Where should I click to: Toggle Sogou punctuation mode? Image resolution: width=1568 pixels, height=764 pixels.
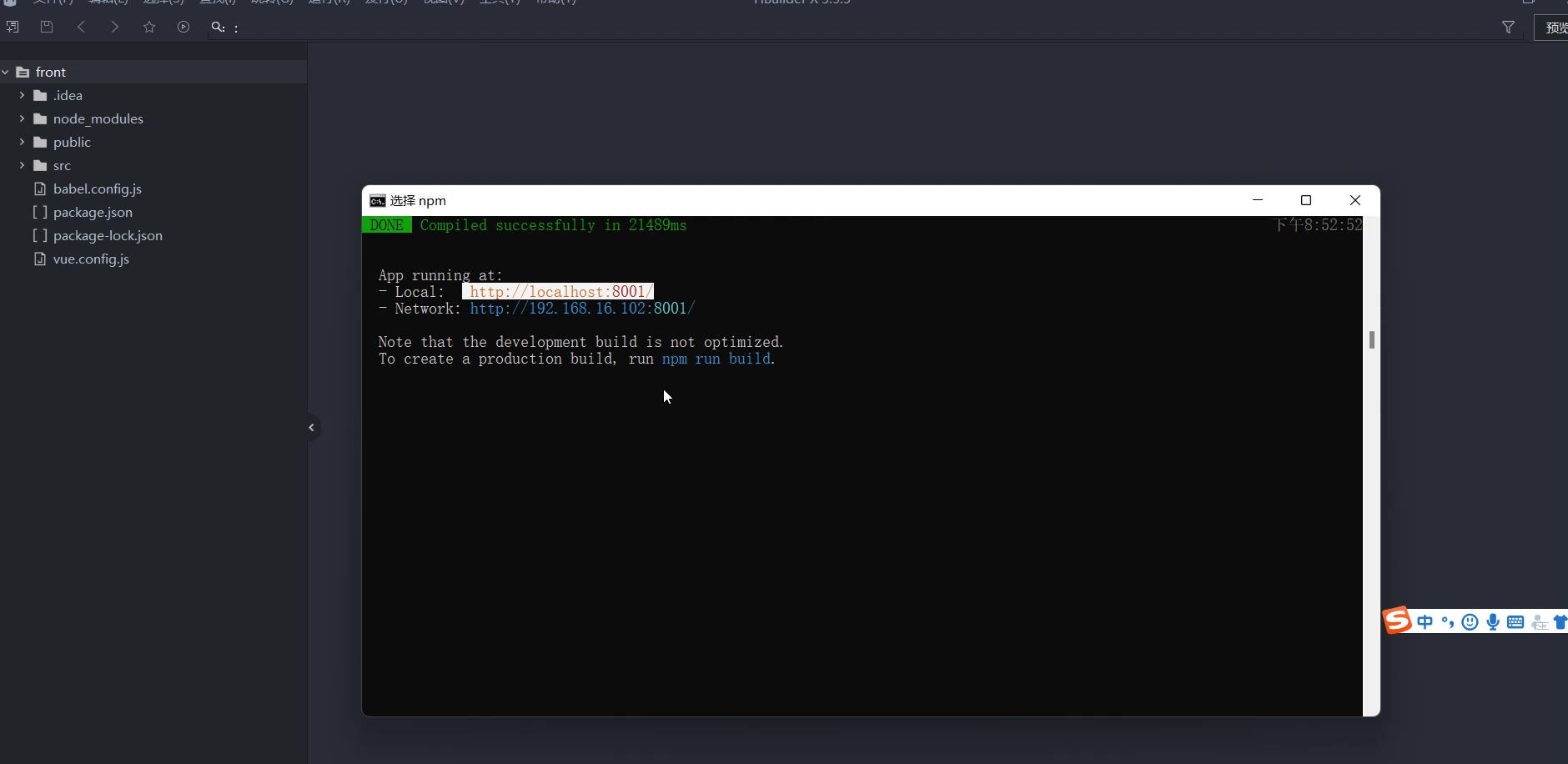1448,621
